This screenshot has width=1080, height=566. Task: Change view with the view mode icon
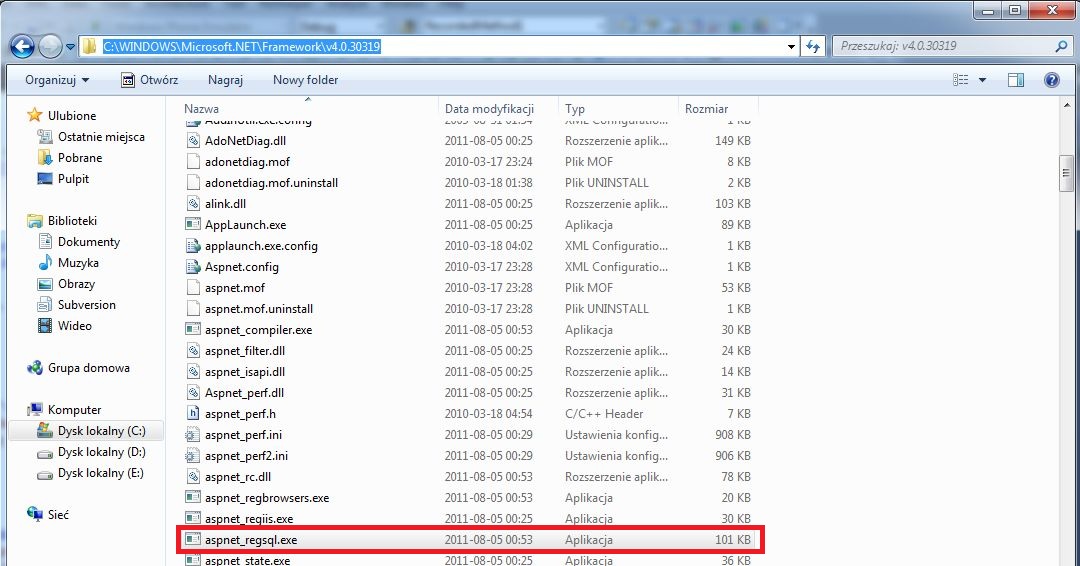pos(961,80)
